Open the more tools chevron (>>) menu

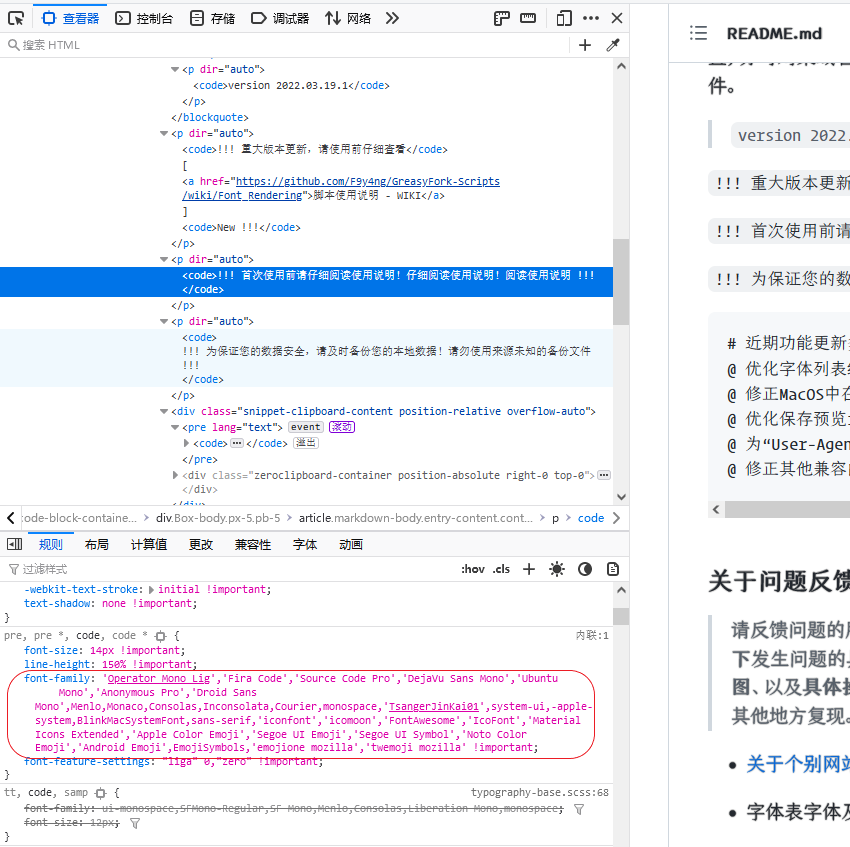[x=391, y=17]
